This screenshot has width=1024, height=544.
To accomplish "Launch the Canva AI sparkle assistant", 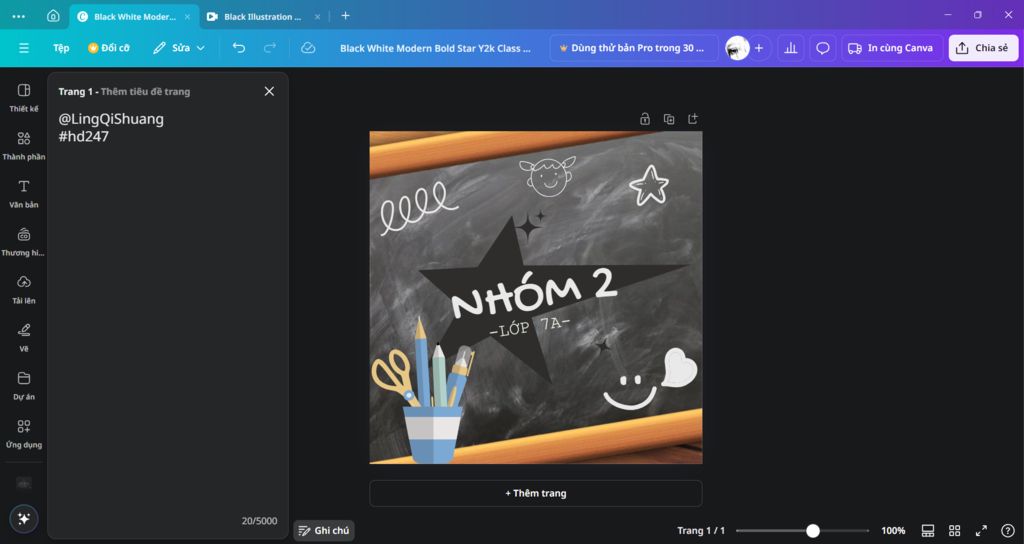I will 24,519.
